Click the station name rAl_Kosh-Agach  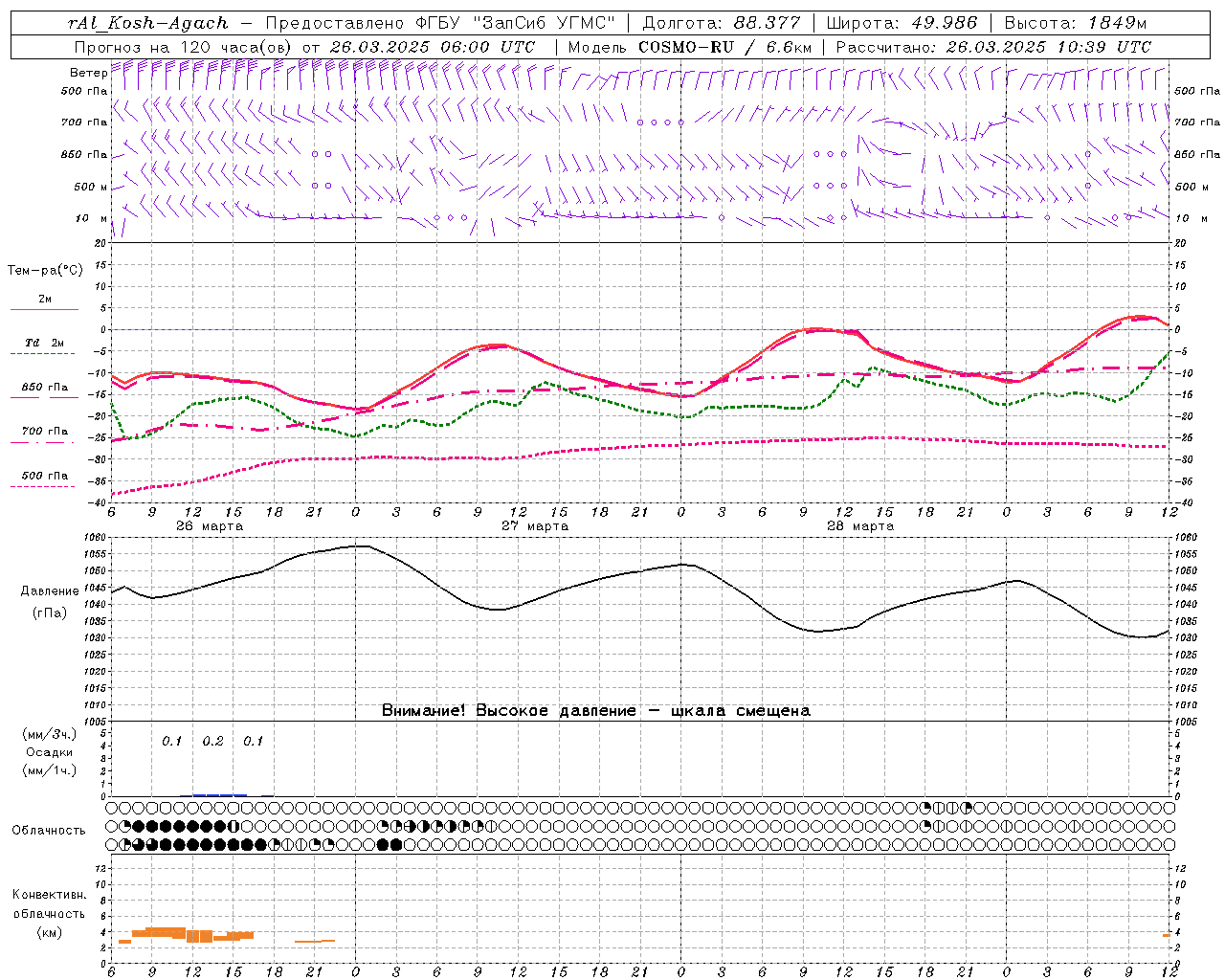[148, 23]
